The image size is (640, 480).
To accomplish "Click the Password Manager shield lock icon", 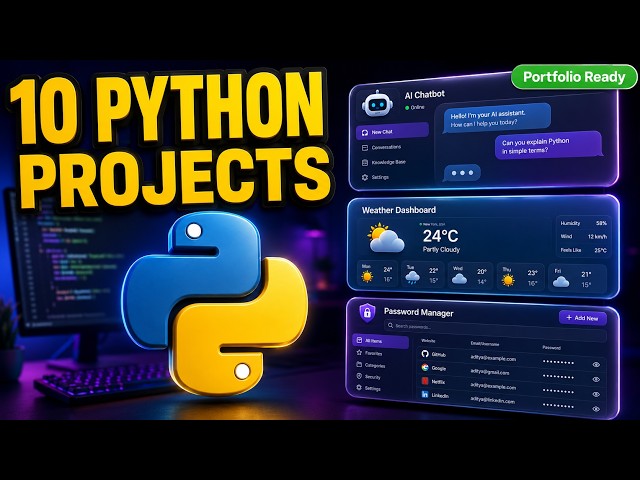I will click(x=367, y=313).
